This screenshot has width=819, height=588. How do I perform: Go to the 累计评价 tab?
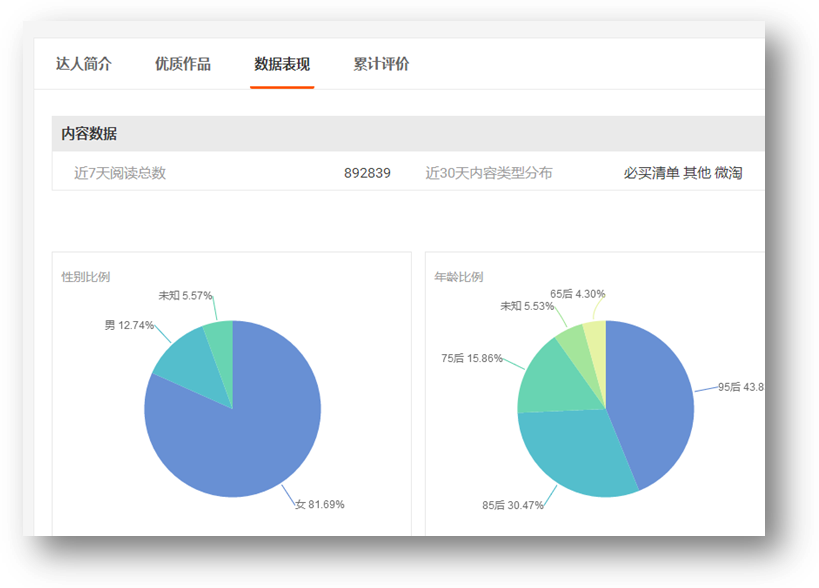tap(381, 65)
